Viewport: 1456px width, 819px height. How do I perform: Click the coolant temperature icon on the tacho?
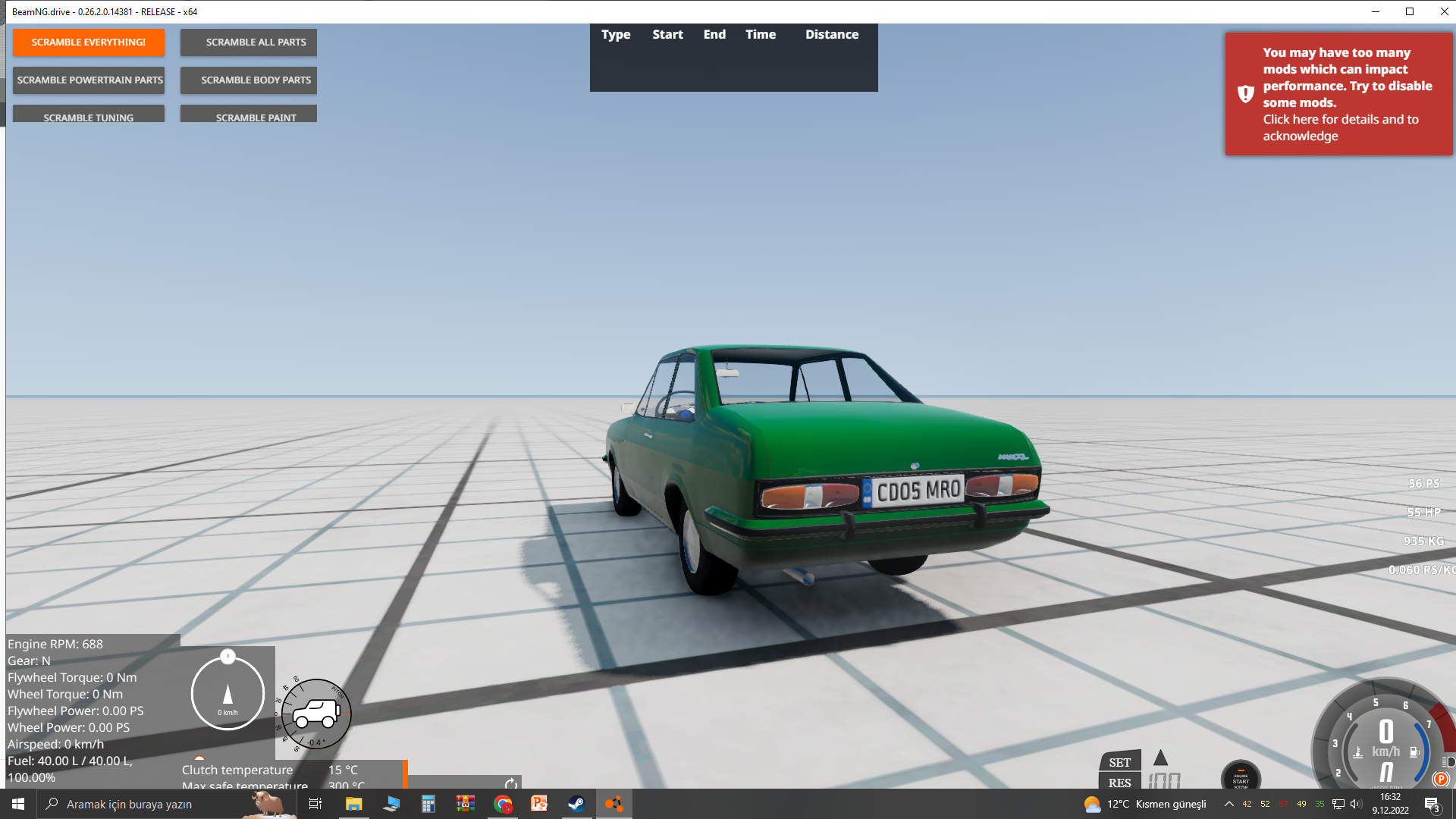click(x=1358, y=752)
